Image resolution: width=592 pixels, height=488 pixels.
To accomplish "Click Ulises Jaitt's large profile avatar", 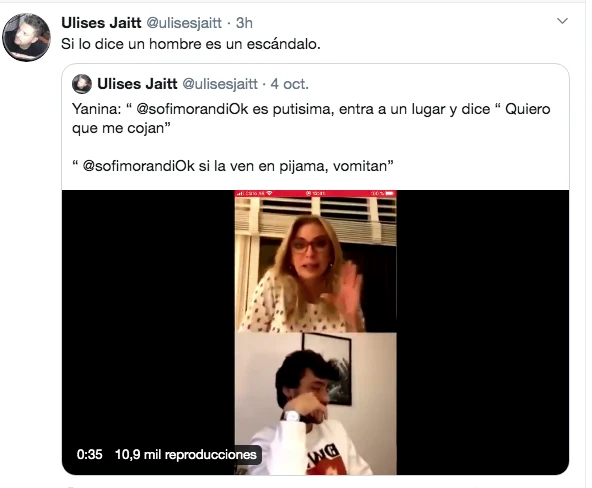I will pos(26,37).
